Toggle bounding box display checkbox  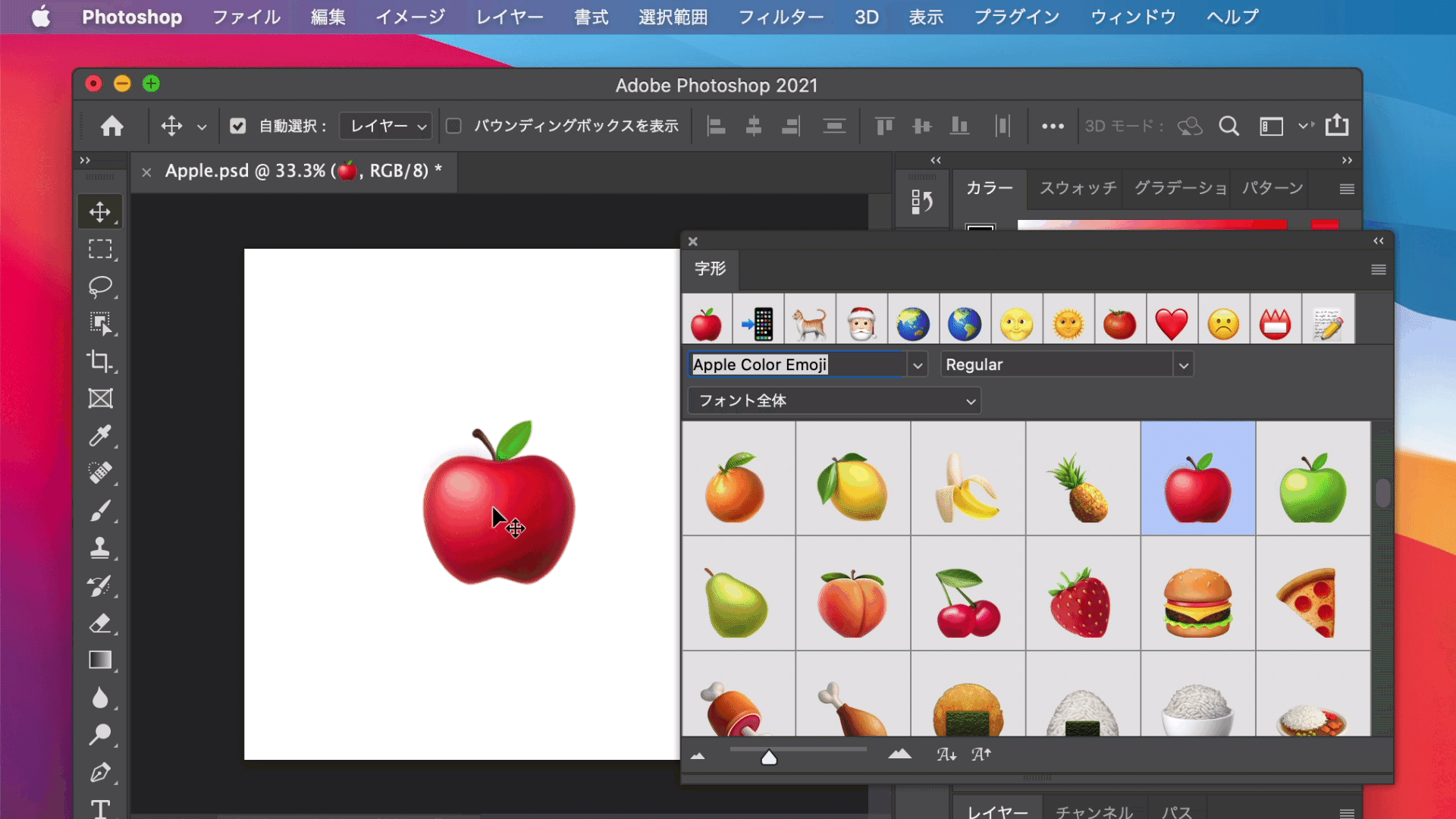(x=454, y=125)
